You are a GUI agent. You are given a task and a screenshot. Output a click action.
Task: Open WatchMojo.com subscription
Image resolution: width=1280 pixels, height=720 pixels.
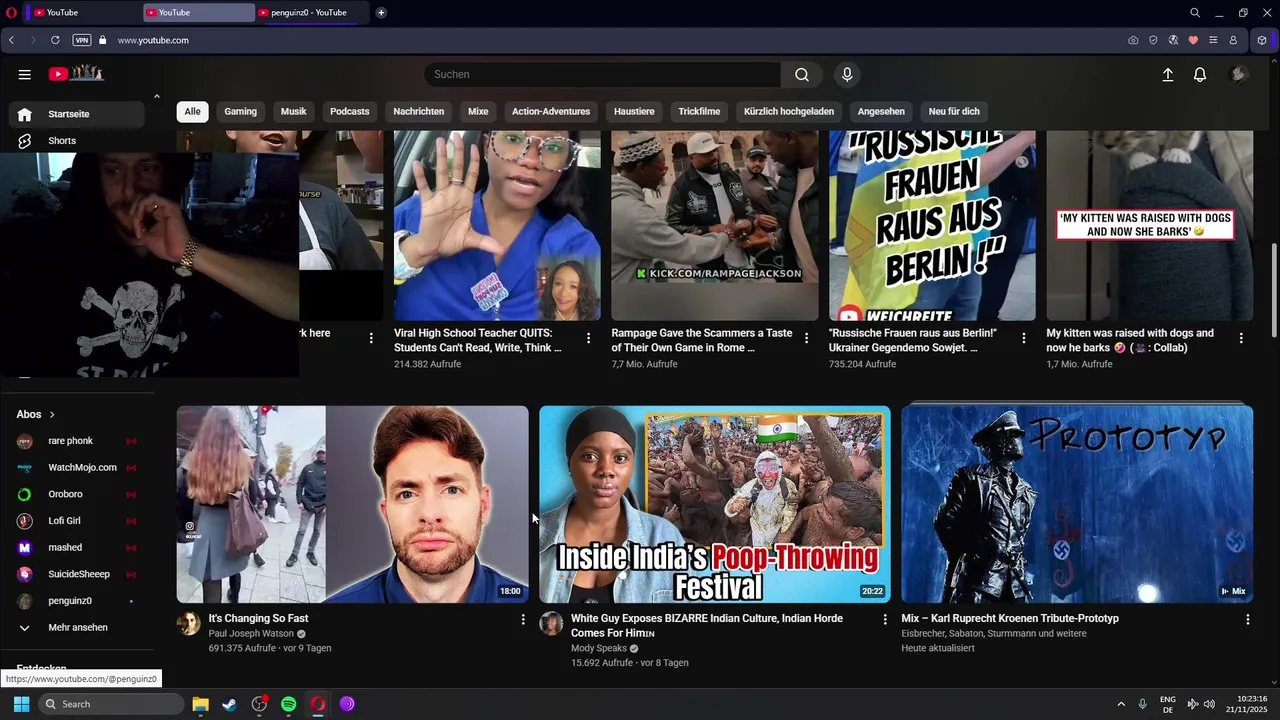(x=77, y=467)
